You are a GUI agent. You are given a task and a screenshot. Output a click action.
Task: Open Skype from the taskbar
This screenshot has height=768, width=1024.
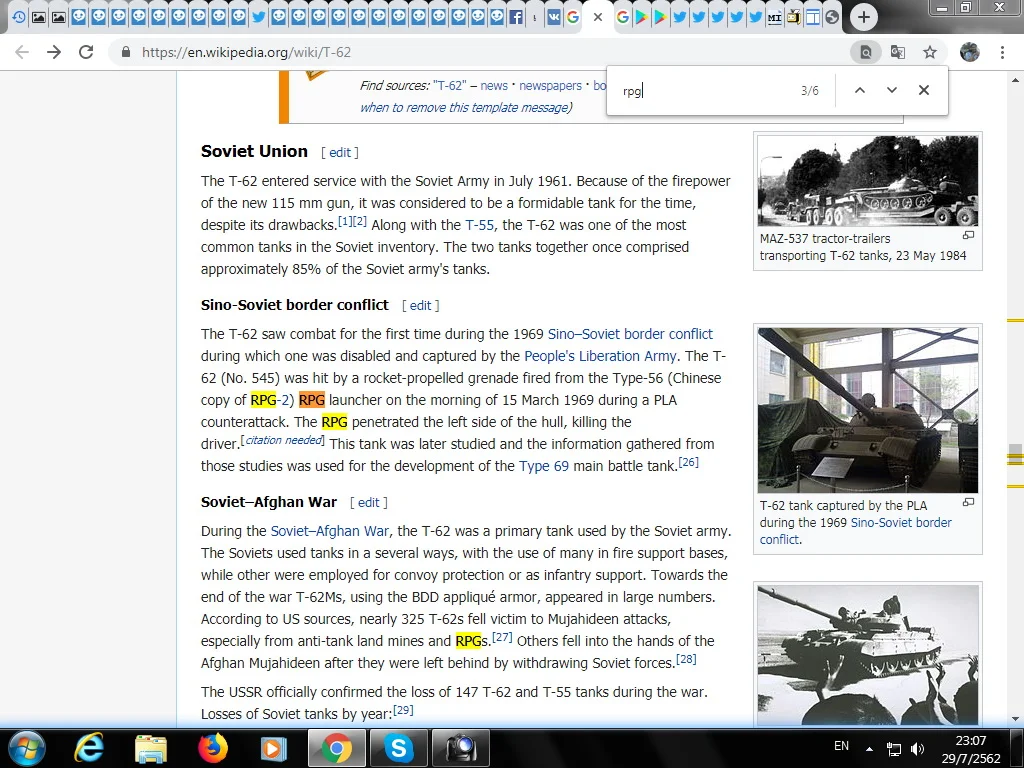tap(398, 748)
